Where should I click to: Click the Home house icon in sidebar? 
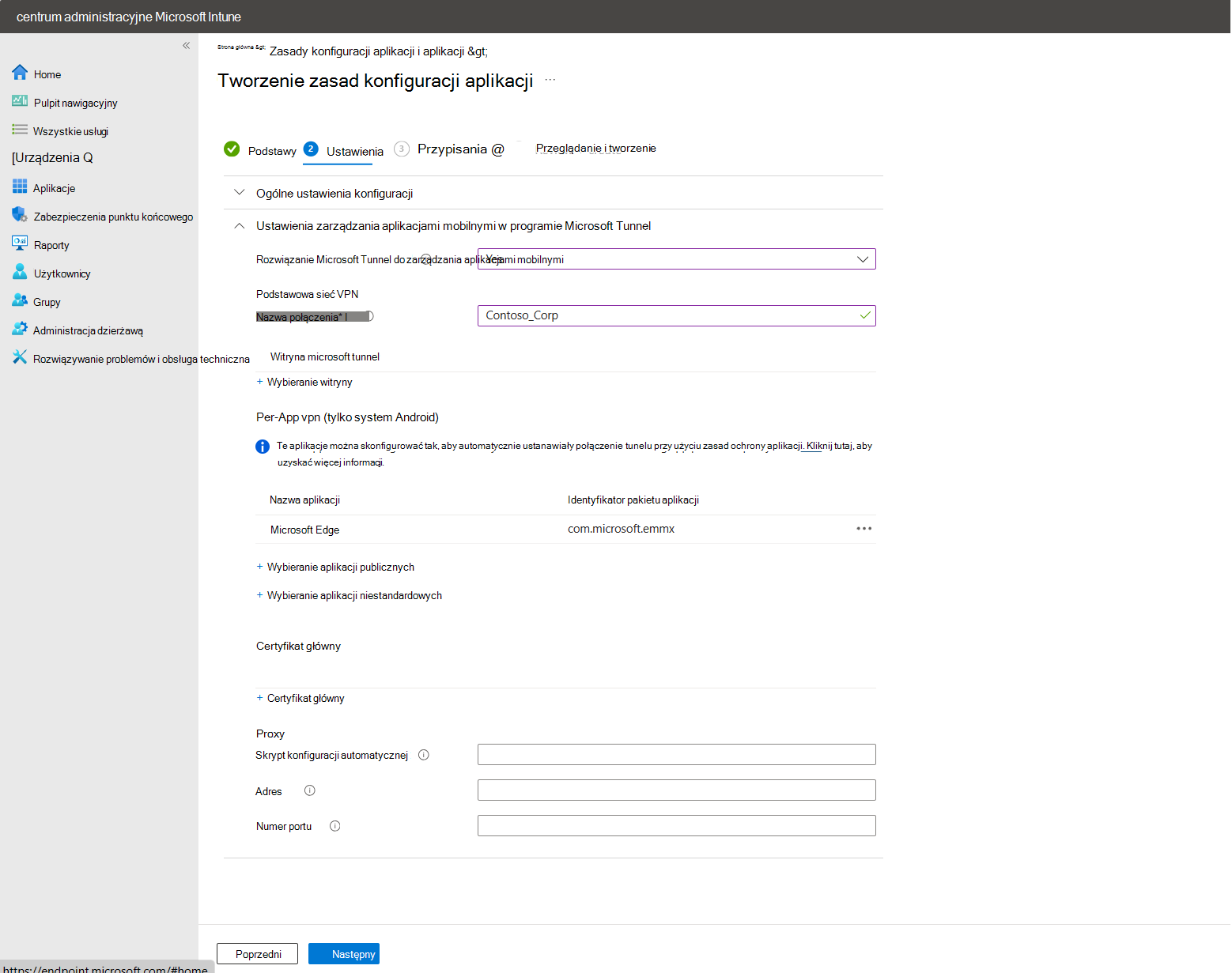[x=20, y=73]
